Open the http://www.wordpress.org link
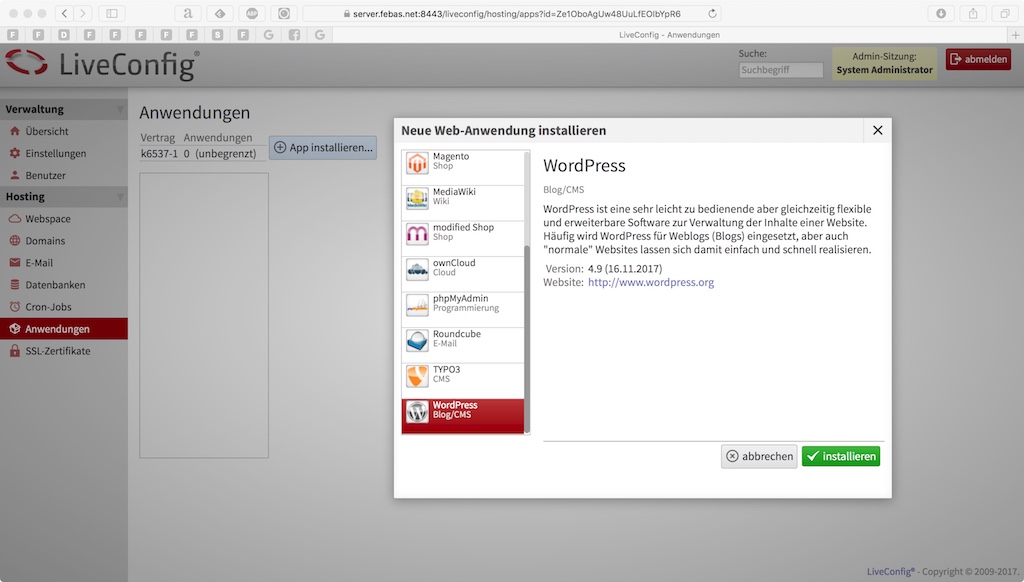The width and height of the screenshot is (1024, 582). (650, 282)
